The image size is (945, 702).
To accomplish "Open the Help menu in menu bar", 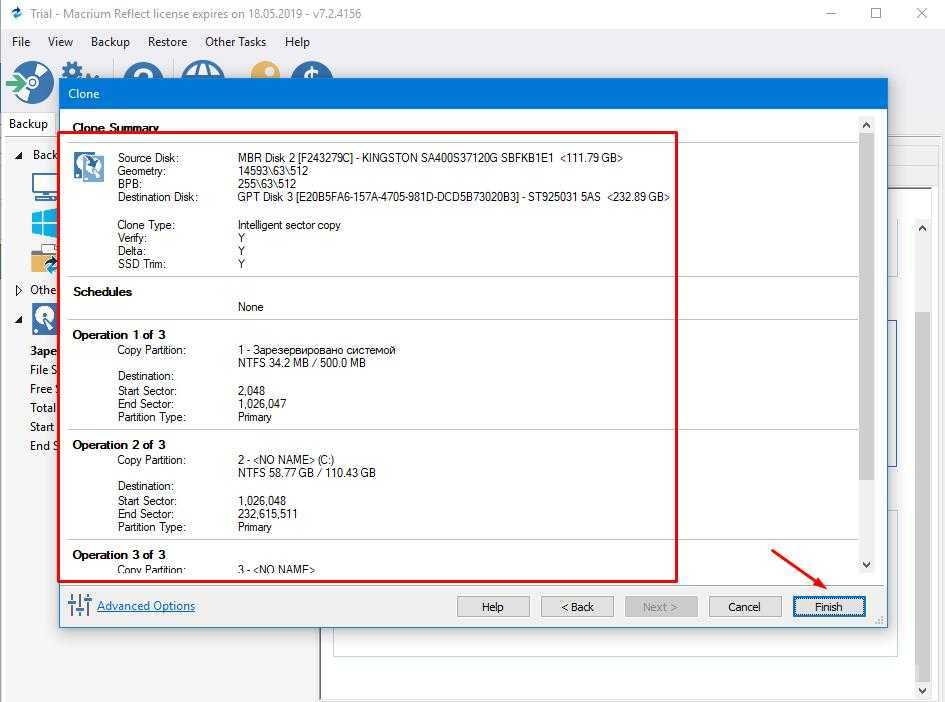I will [x=297, y=42].
